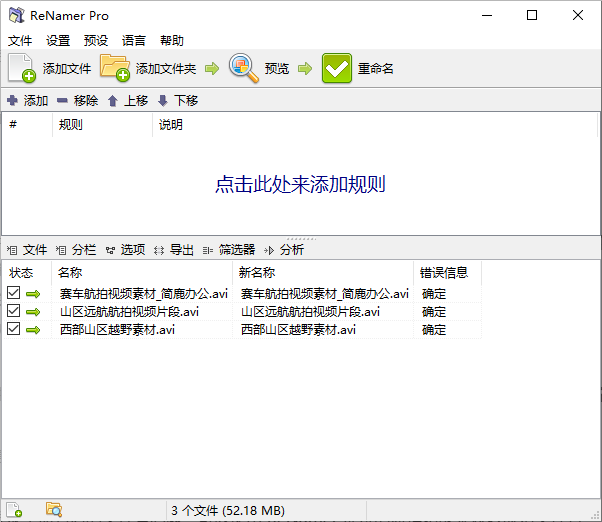Viewport: 602px width, 522px height.
Task: Open the 分栏 columns dropdown
Action: [x=76, y=250]
